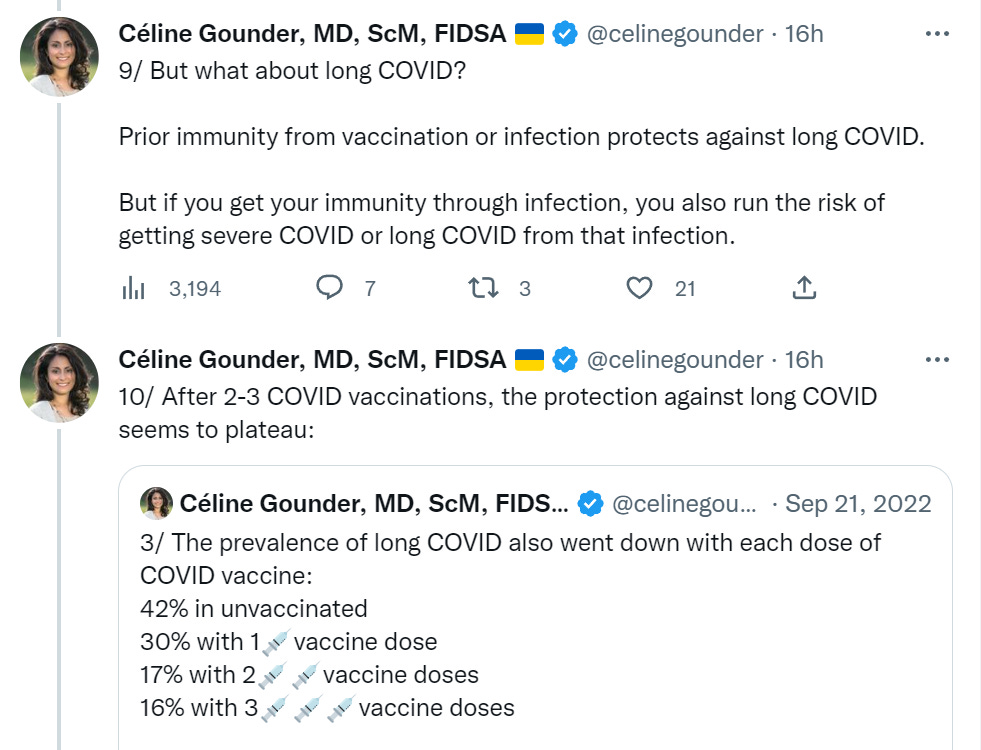This screenshot has width=981, height=750.
Task: Click the Sep 21, 2022 date in the quoted tweet
Action: coord(858,504)
